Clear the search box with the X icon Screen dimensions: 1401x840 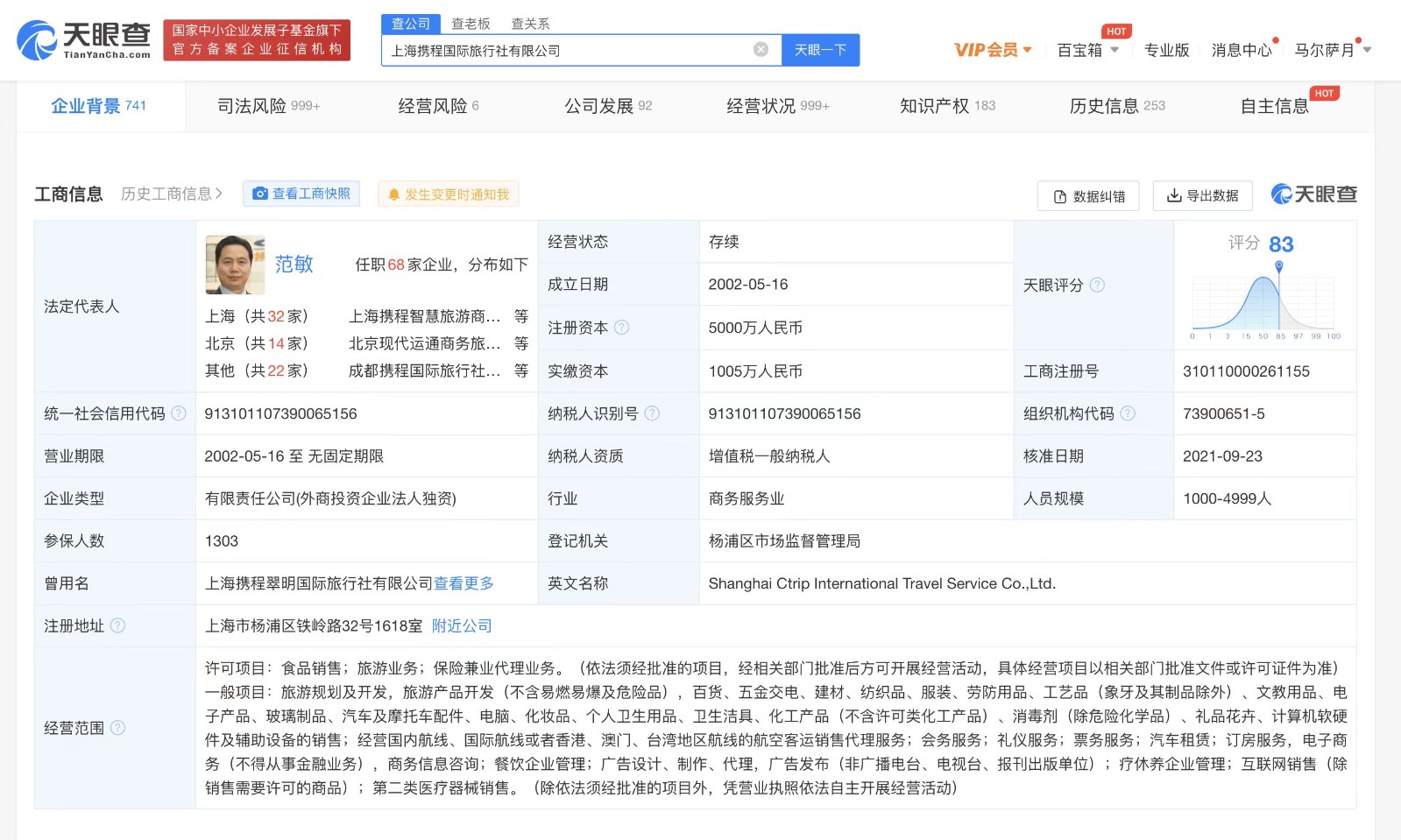(x=761, y=50)
